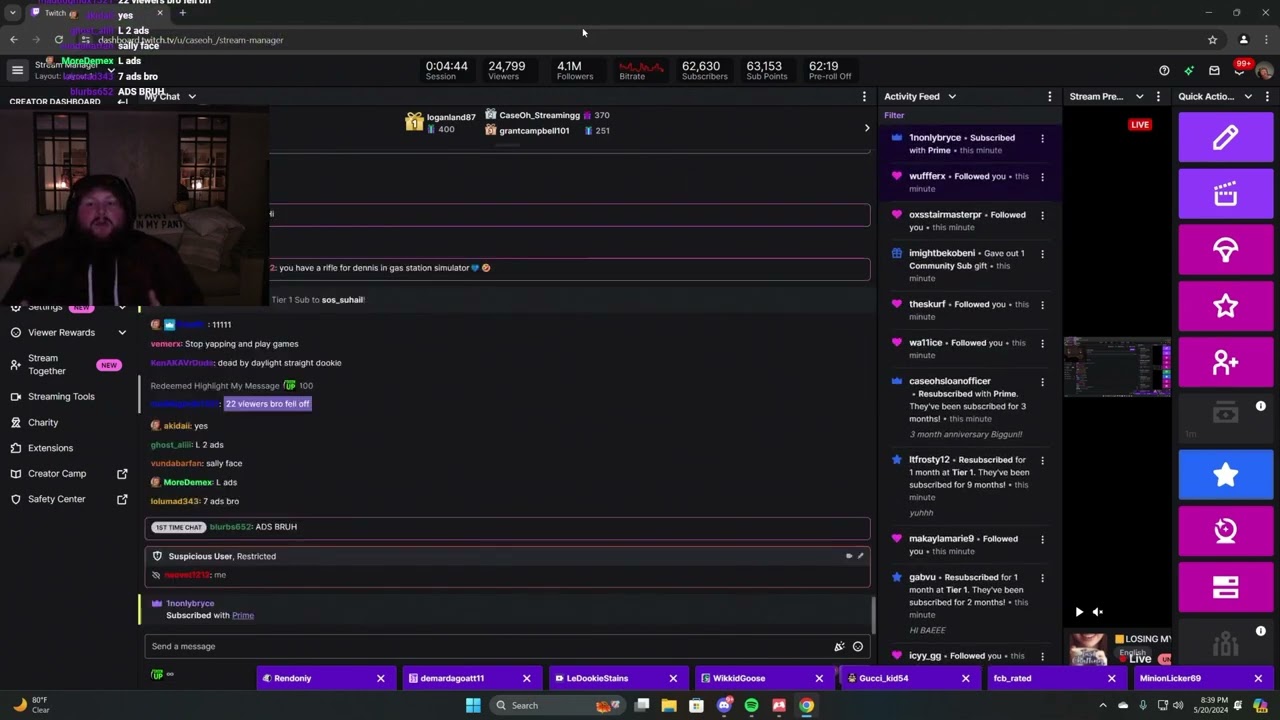Expand the My Chat panel dropdown

pos(192,97)
